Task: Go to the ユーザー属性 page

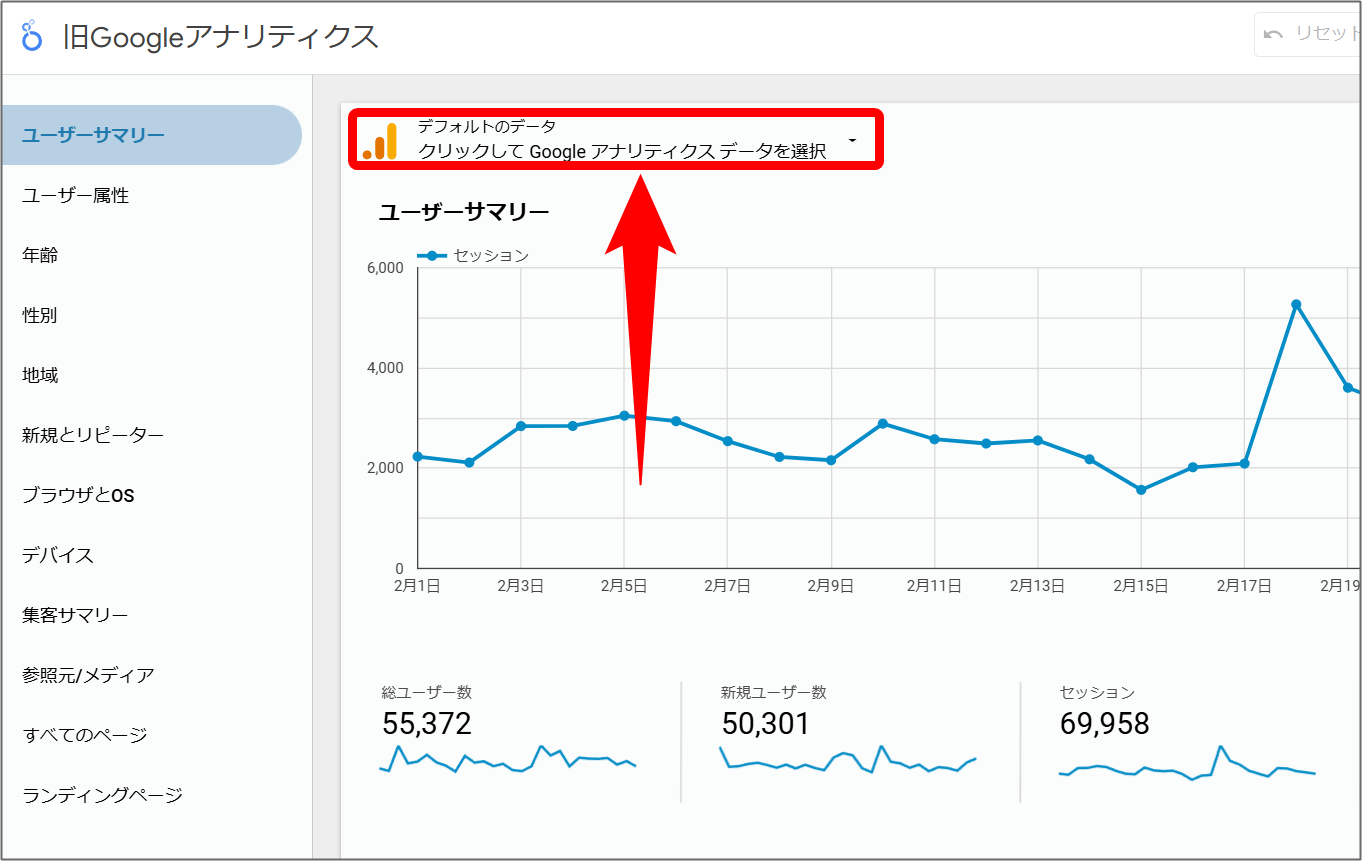Action: (x=76, y=196)
